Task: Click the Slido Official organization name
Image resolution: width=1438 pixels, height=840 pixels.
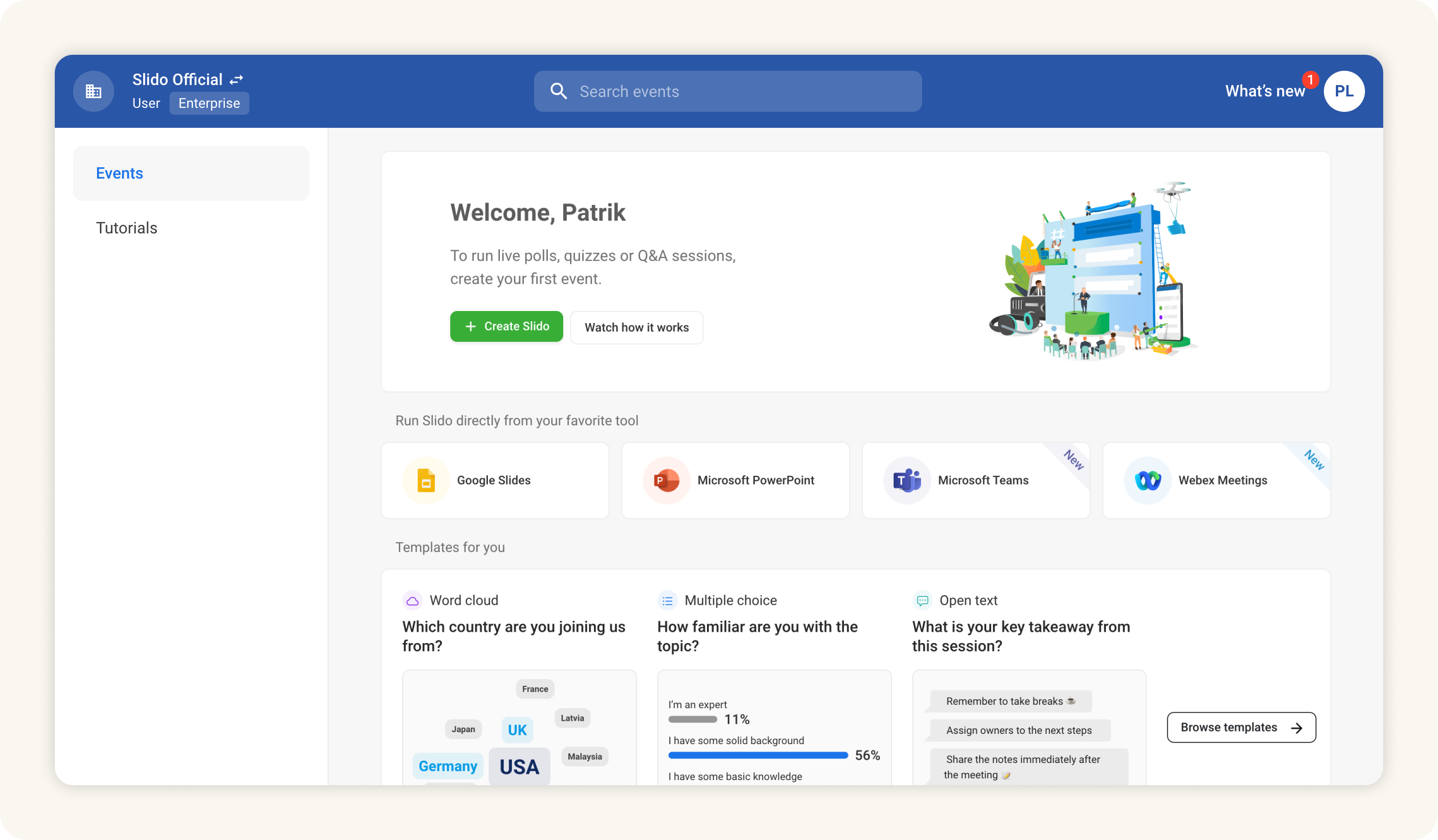Action: click(177, 80)
